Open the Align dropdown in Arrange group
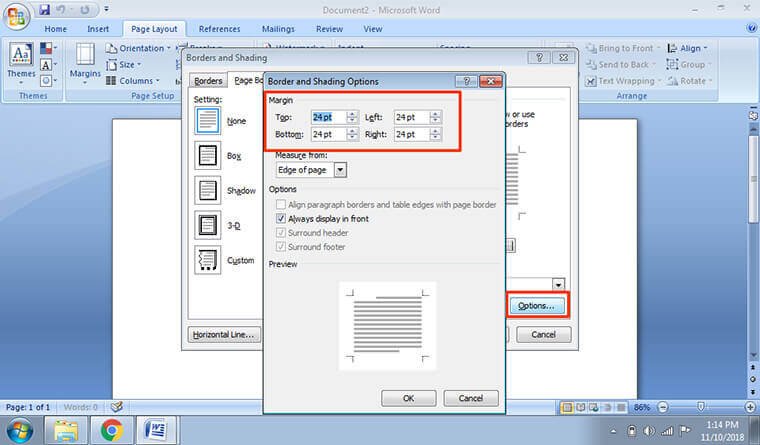Screen dimensions: 760x445 [x=687, y=48]
